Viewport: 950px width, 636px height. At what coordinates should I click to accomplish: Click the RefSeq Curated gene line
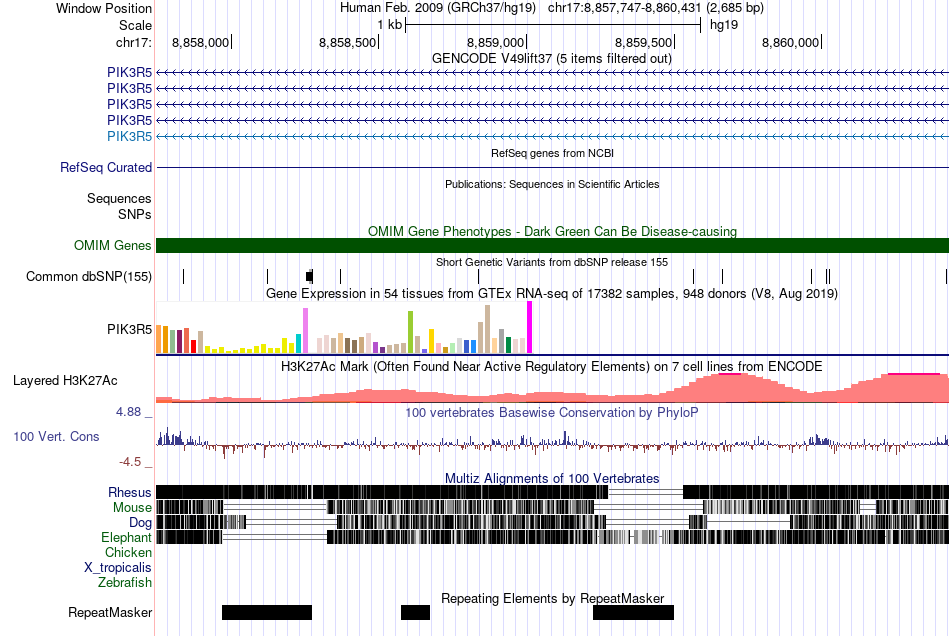[553, 167]
